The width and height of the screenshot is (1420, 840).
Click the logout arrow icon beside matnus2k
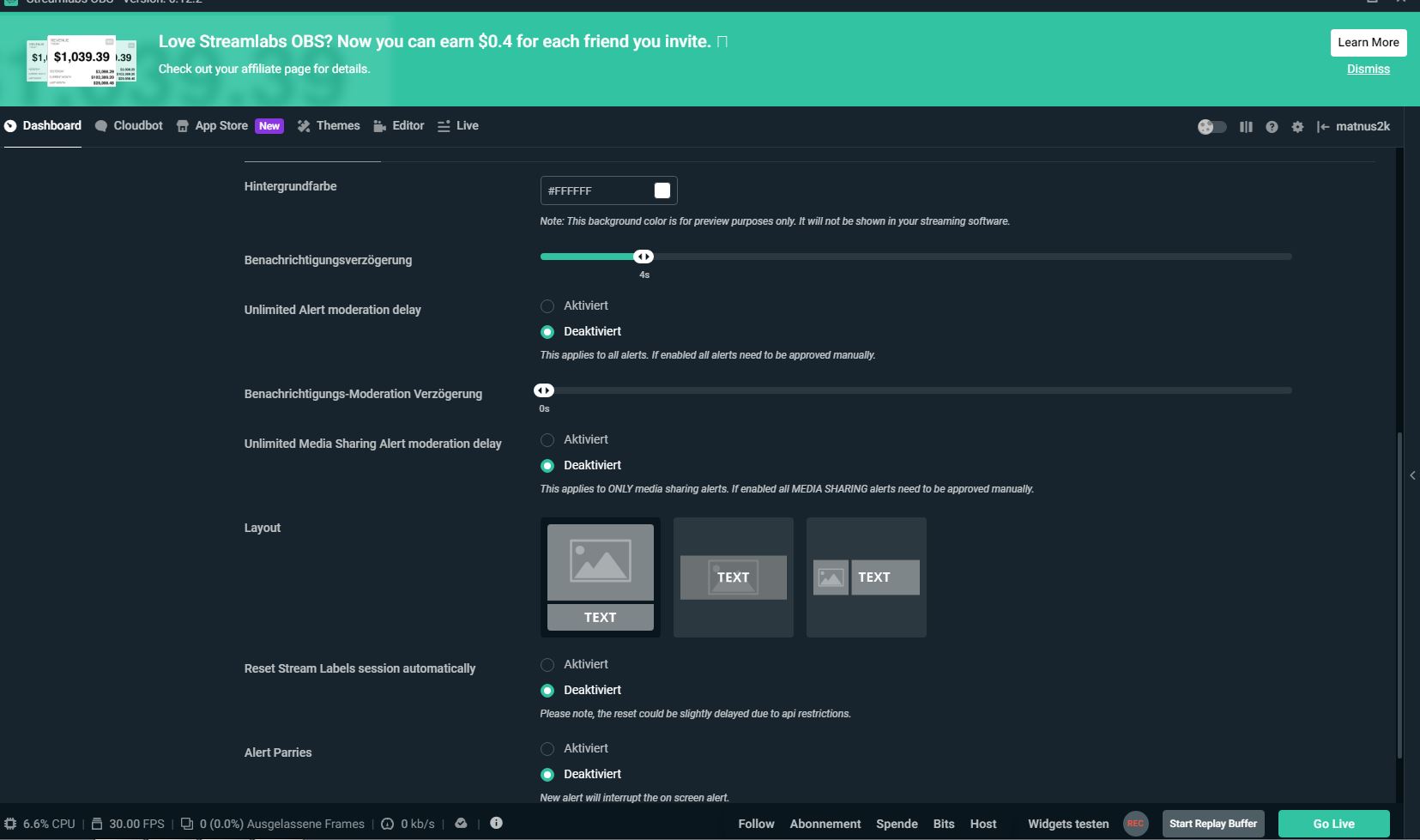pyautogui.click(x=1323, y=127)
